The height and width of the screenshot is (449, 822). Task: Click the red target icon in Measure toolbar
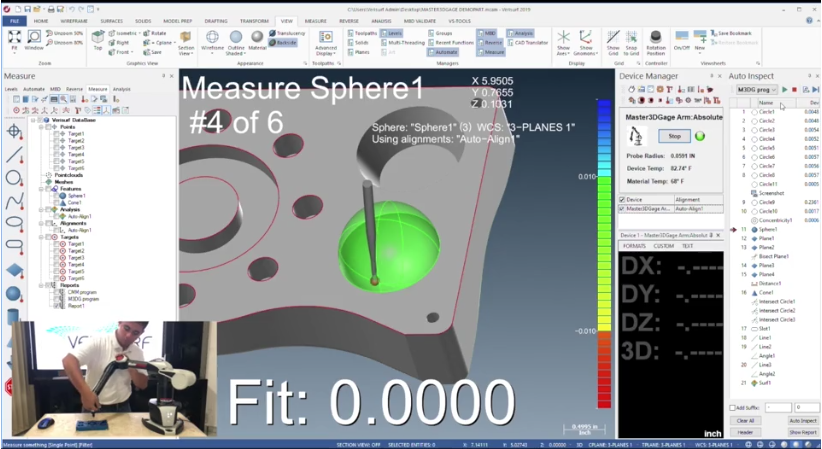click(16, 110)
